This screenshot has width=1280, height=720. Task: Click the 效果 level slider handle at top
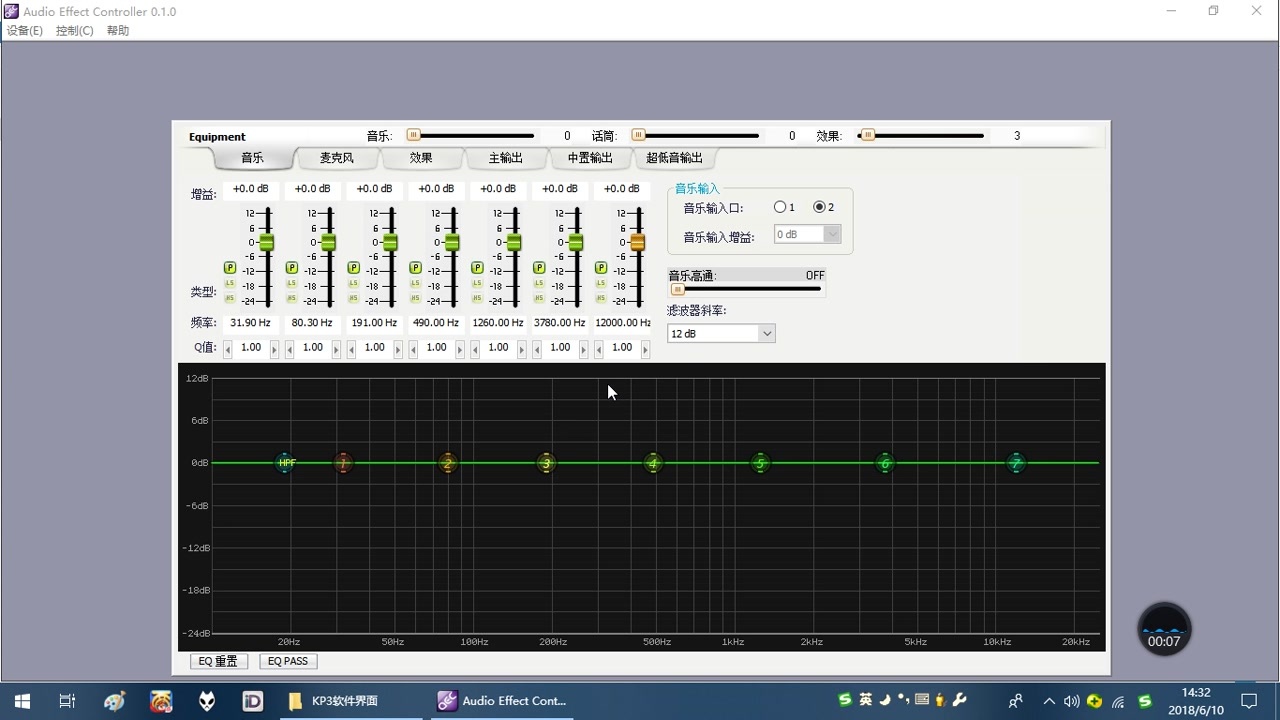click(x=868, y=135)
